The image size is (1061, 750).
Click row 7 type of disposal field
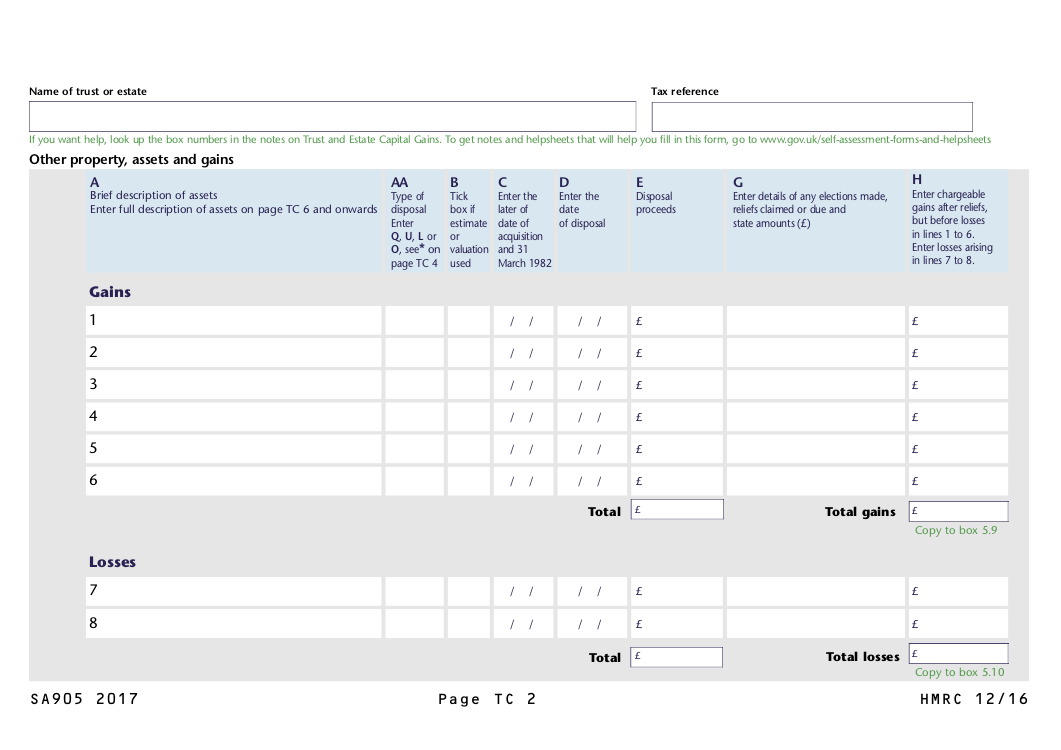click(x=415, y=591)
